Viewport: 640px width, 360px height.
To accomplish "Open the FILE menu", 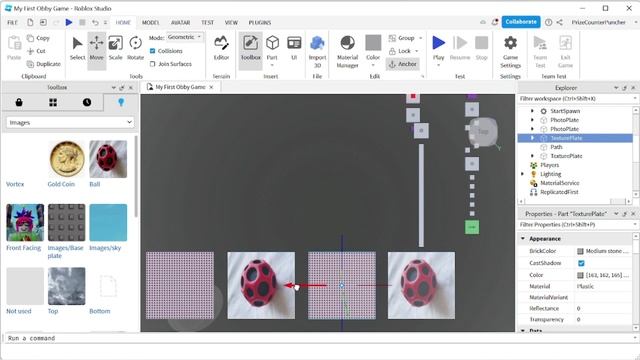I will 13,22.
